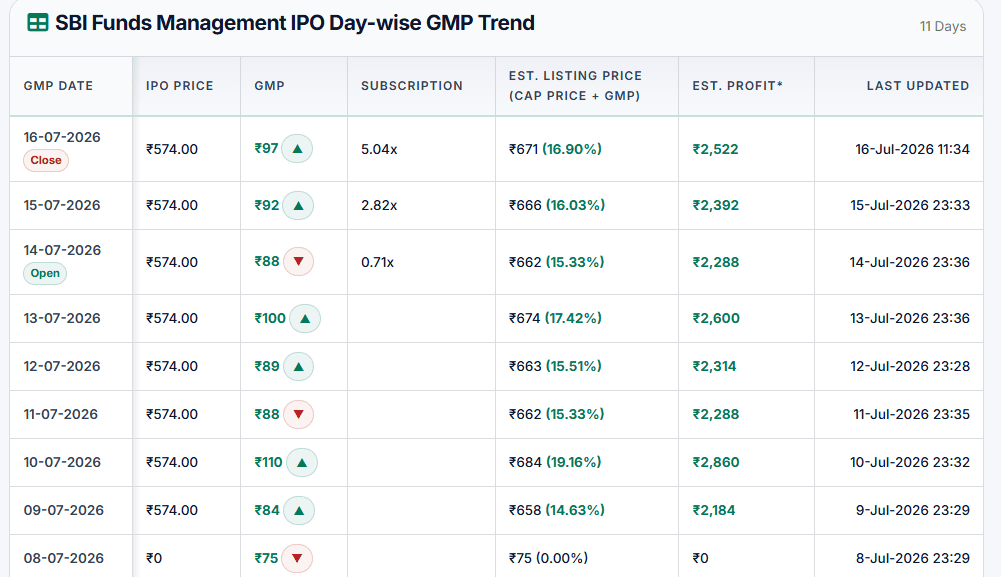This screenshot has height=577, width=1001.
Task: Click the 15-Jul-2026 23:33 timestamp
Action: coord(910,206)
